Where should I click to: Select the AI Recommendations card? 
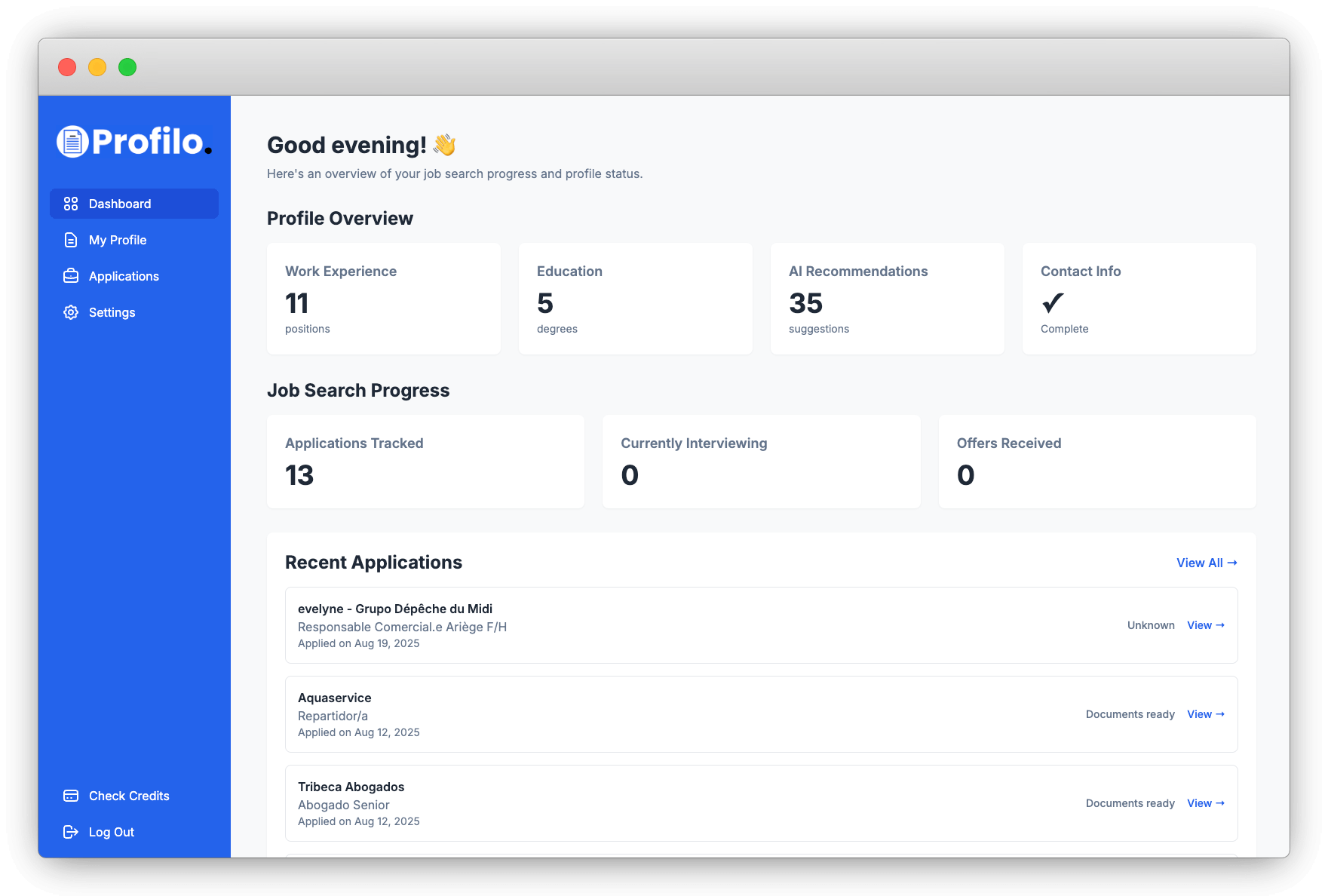887,299
